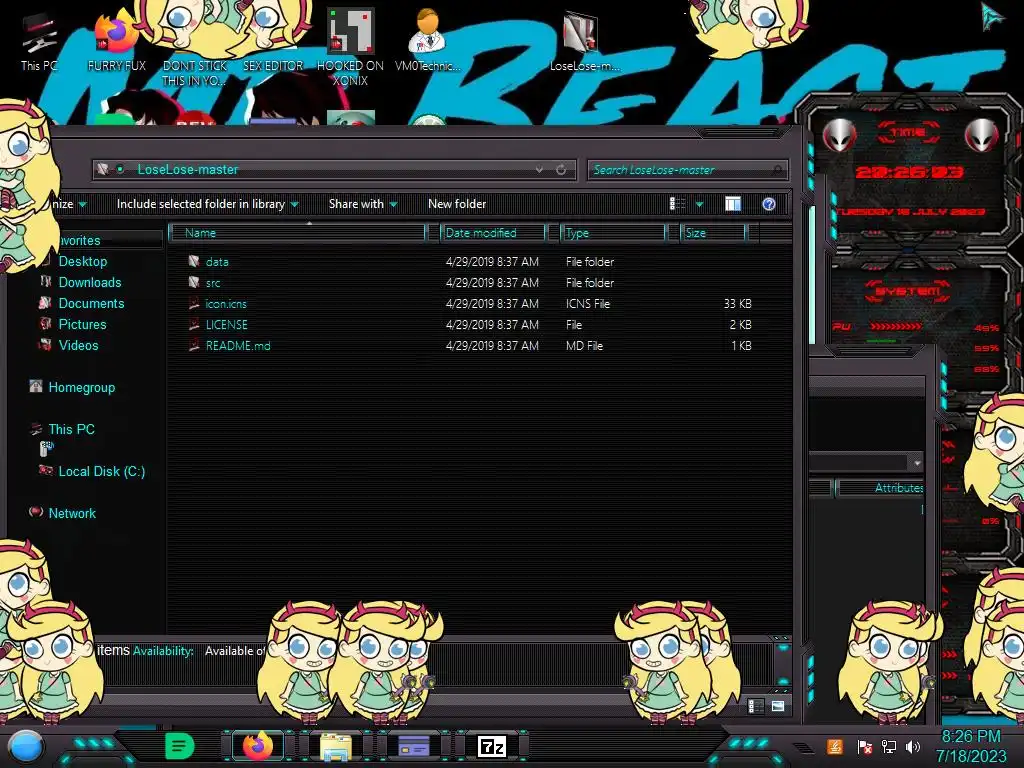Select Favorites in the navigation pane
The width and height of the screenshot is (1024, 768).
coord(80,240)
